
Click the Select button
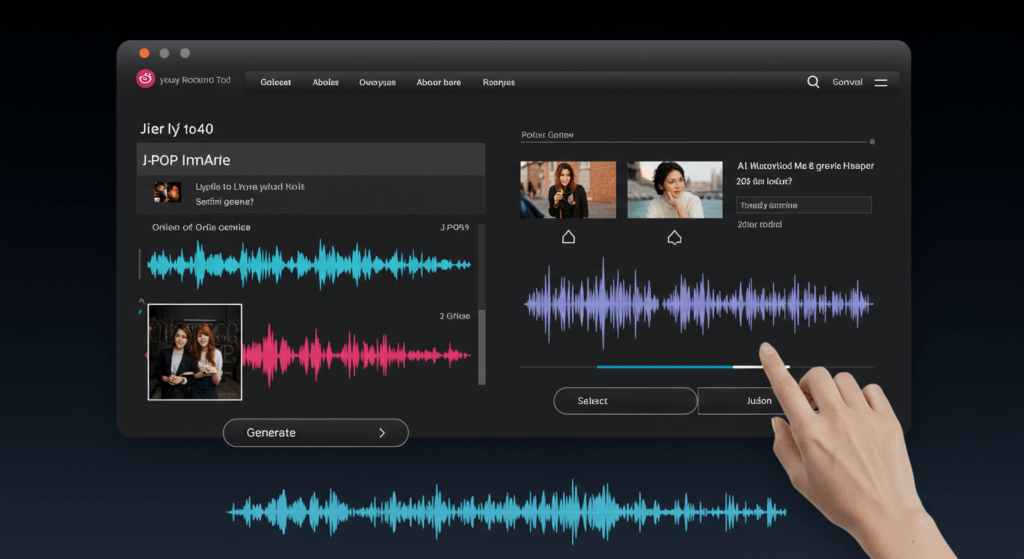coord(625,401)
